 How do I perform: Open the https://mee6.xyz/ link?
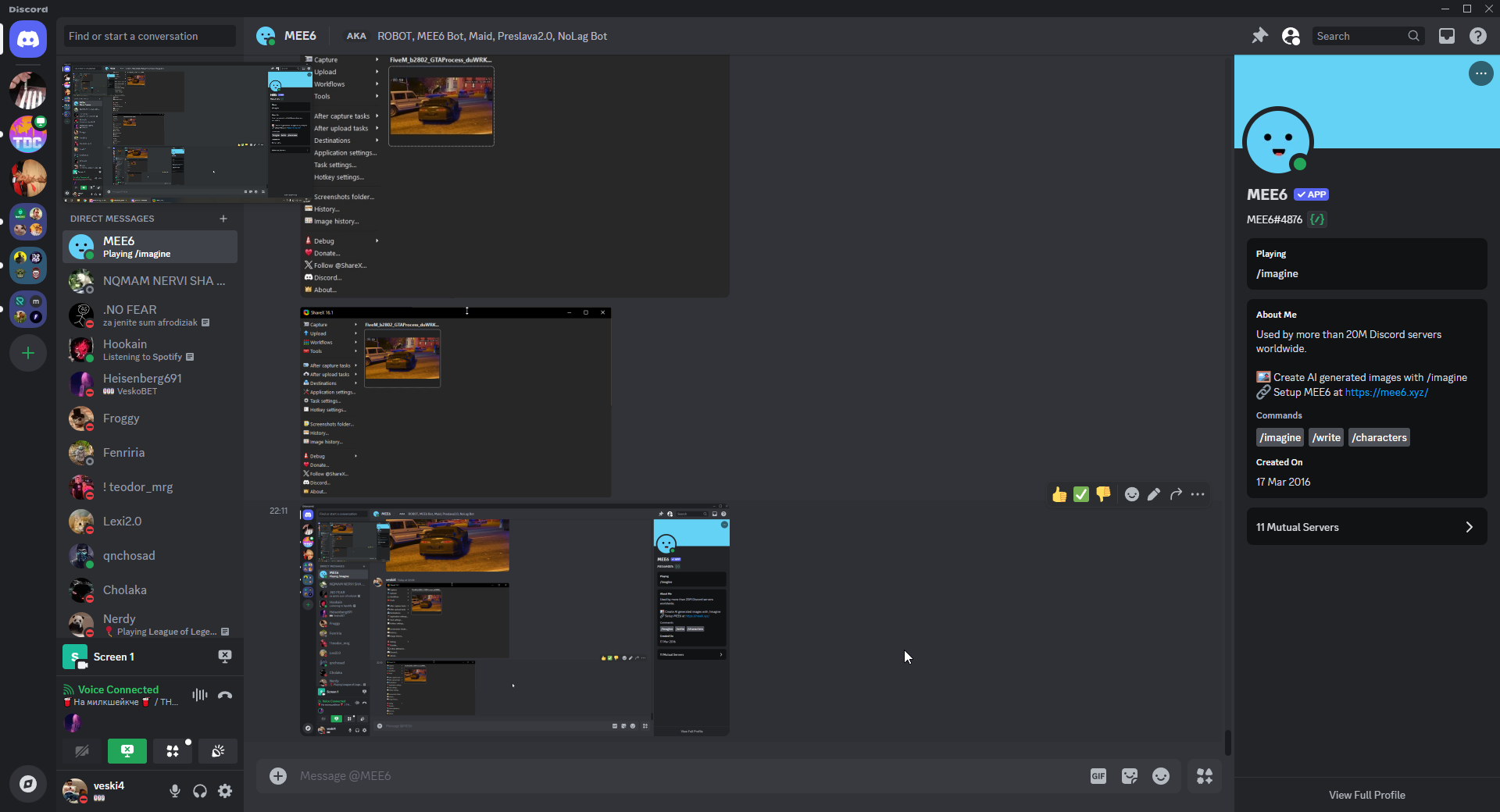(x=1387, y=392)
